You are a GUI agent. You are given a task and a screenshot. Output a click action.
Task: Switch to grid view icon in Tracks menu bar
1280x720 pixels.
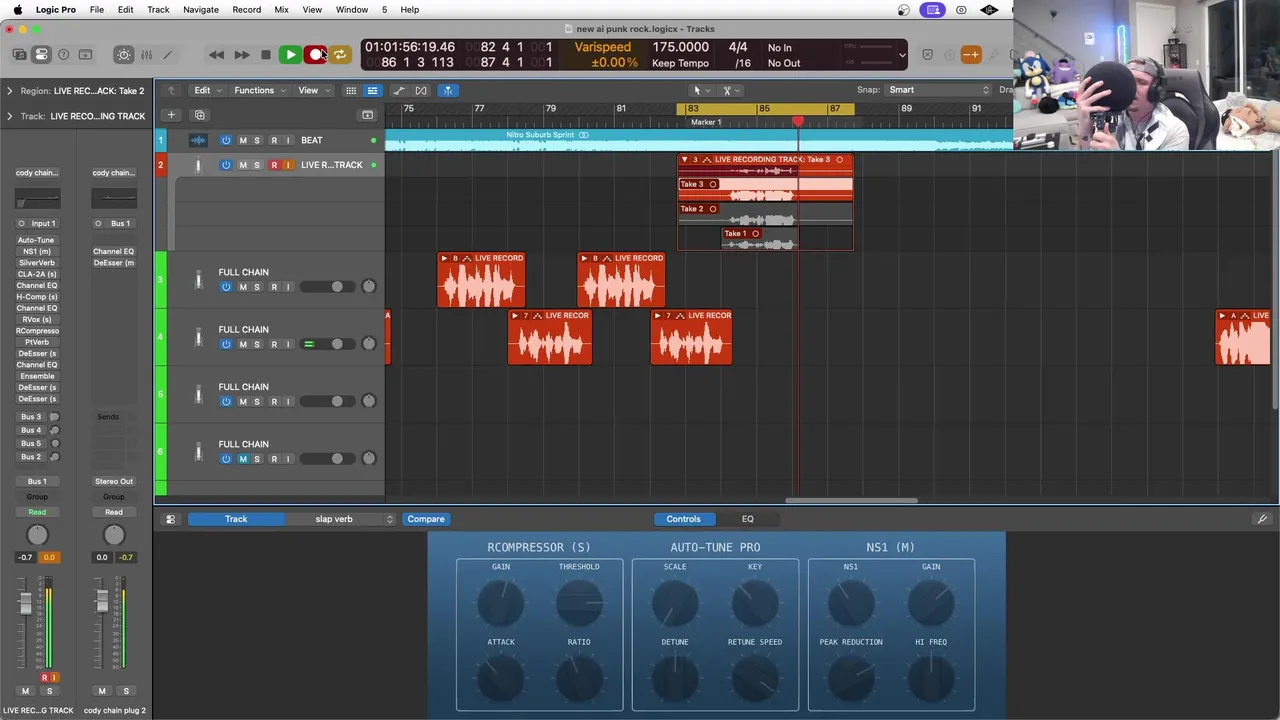click(351, 90)
